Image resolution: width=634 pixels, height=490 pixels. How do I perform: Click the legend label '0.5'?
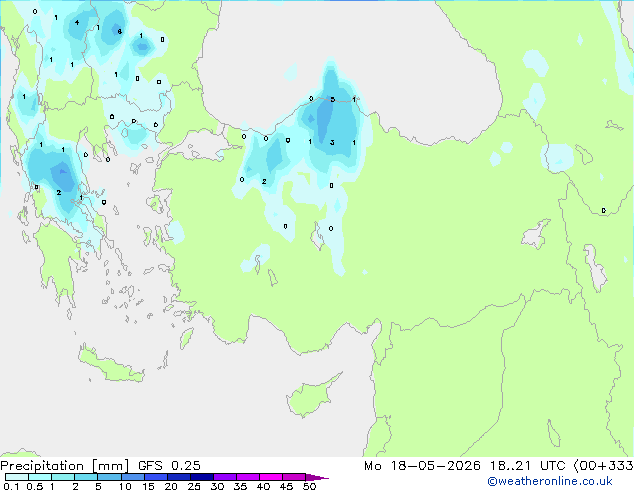point(34,486)
